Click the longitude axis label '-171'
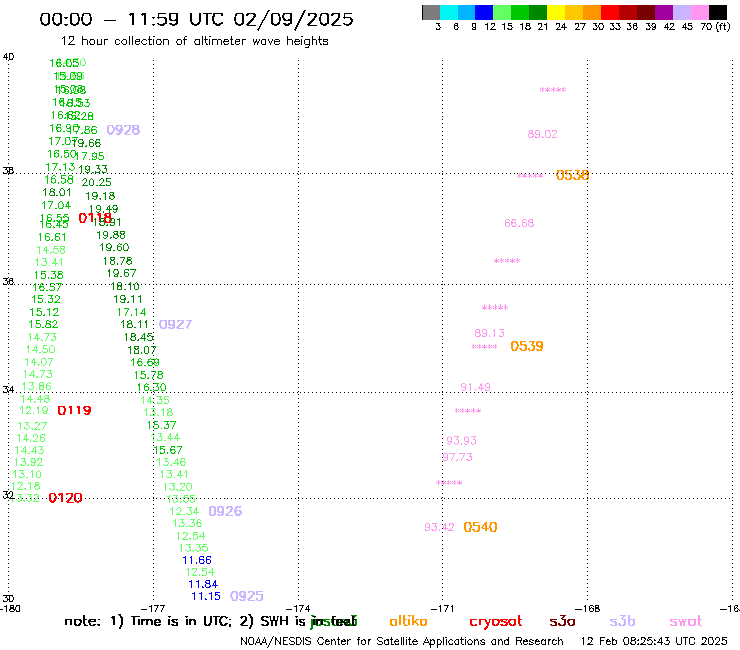 click(442, 608)
